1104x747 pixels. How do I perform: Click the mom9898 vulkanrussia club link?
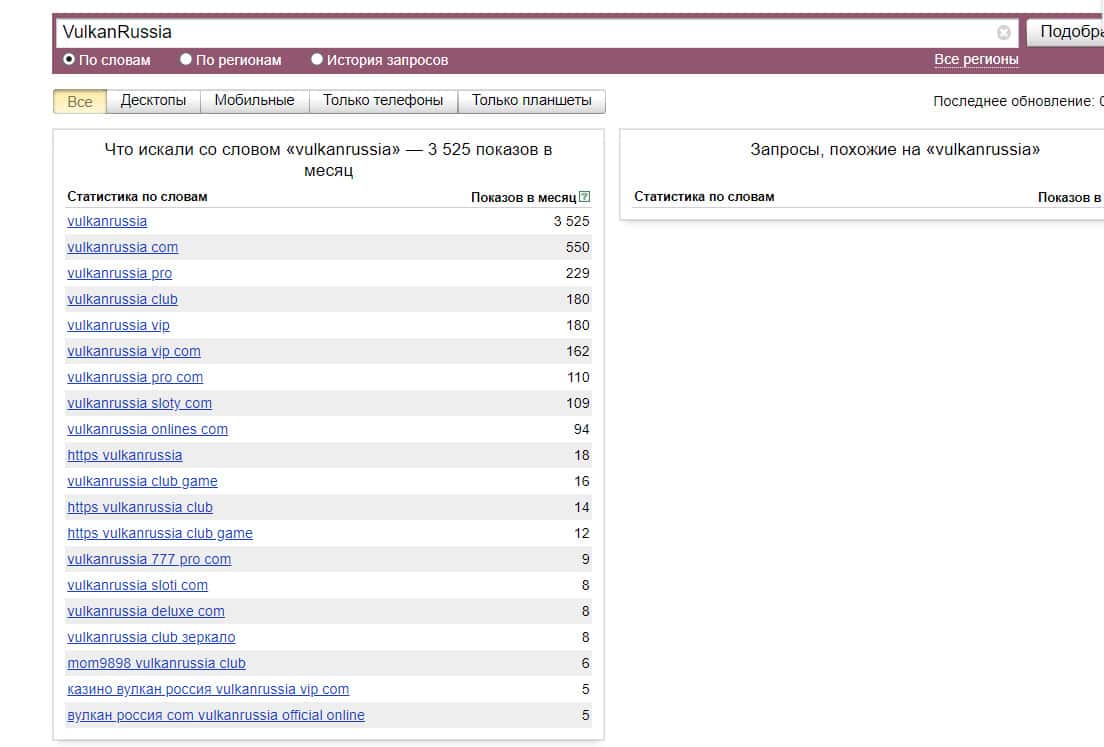click(x=156, y=663)
